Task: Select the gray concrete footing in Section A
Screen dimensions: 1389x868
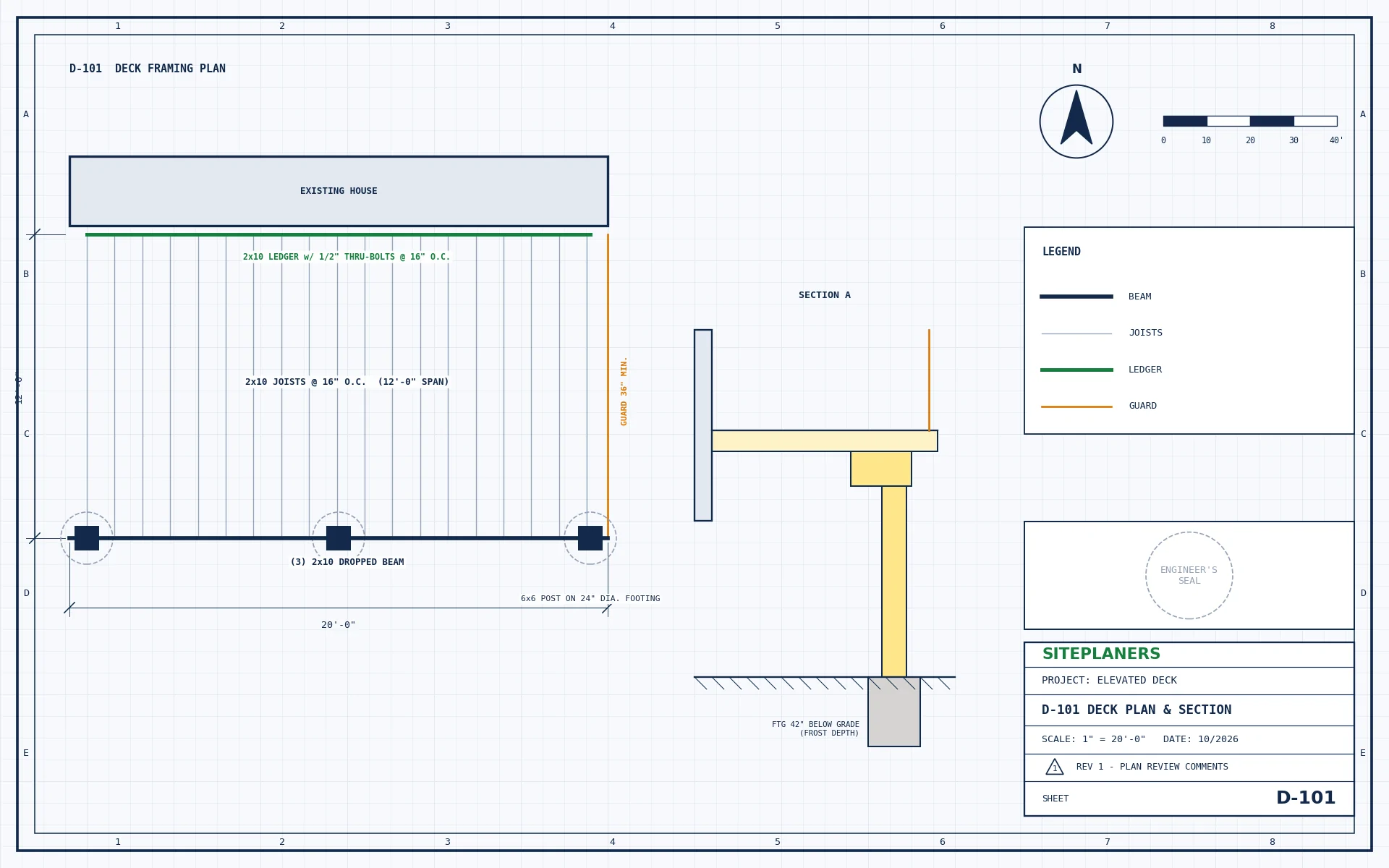Action: [x=894, y=712]
